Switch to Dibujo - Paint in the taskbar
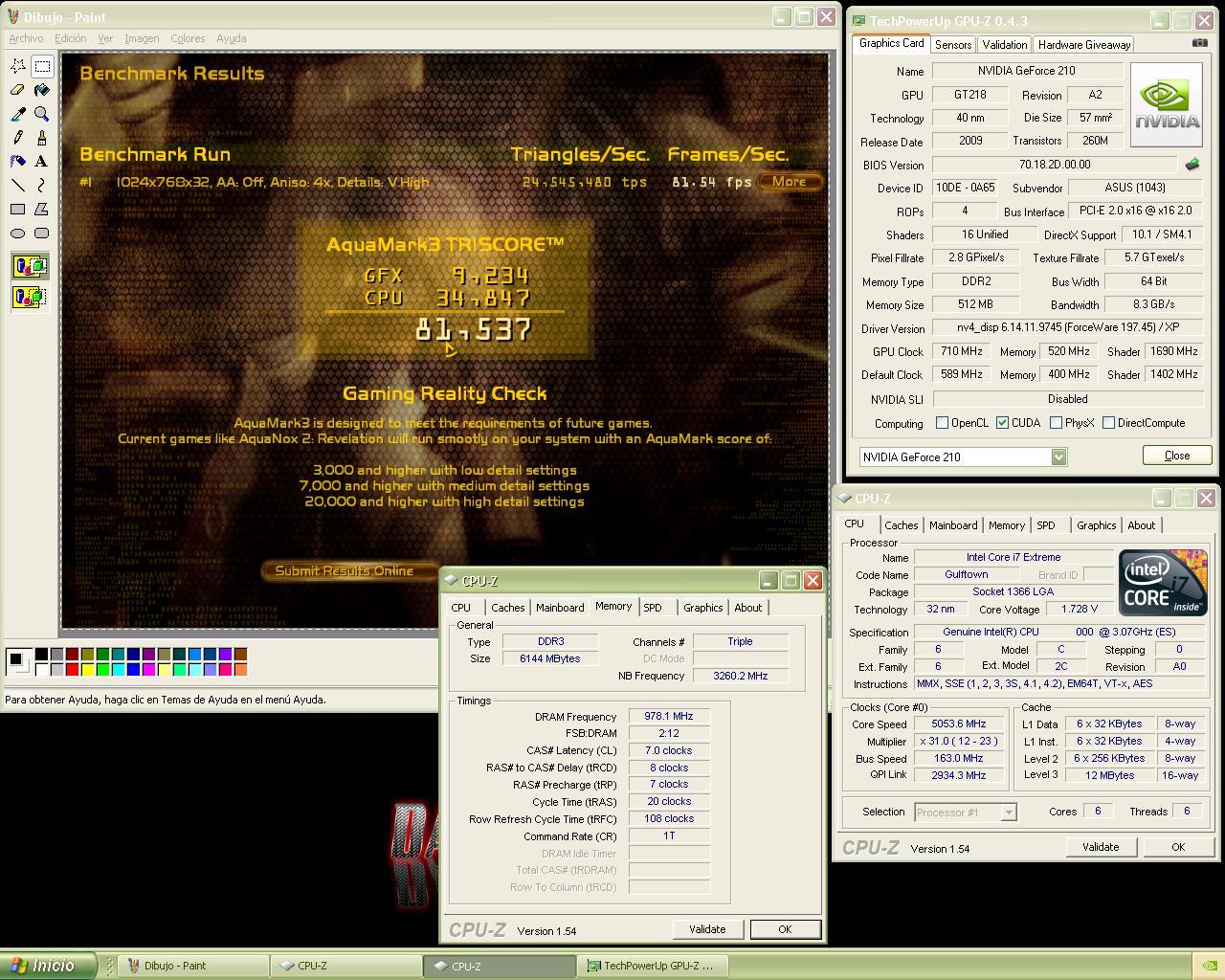Image resolution: width=1225 pixels, height=980 pixels. 192,966
